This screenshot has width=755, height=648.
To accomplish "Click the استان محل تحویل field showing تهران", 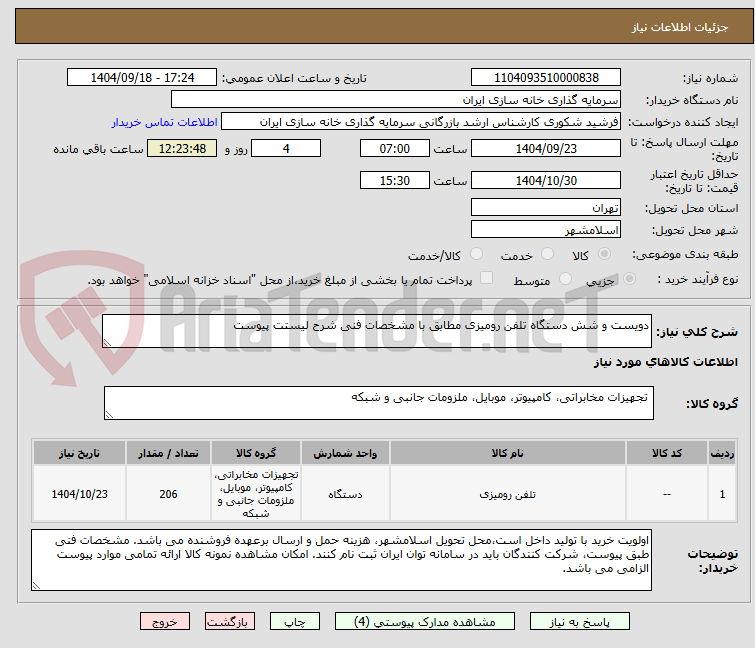I will pos(545,208).
